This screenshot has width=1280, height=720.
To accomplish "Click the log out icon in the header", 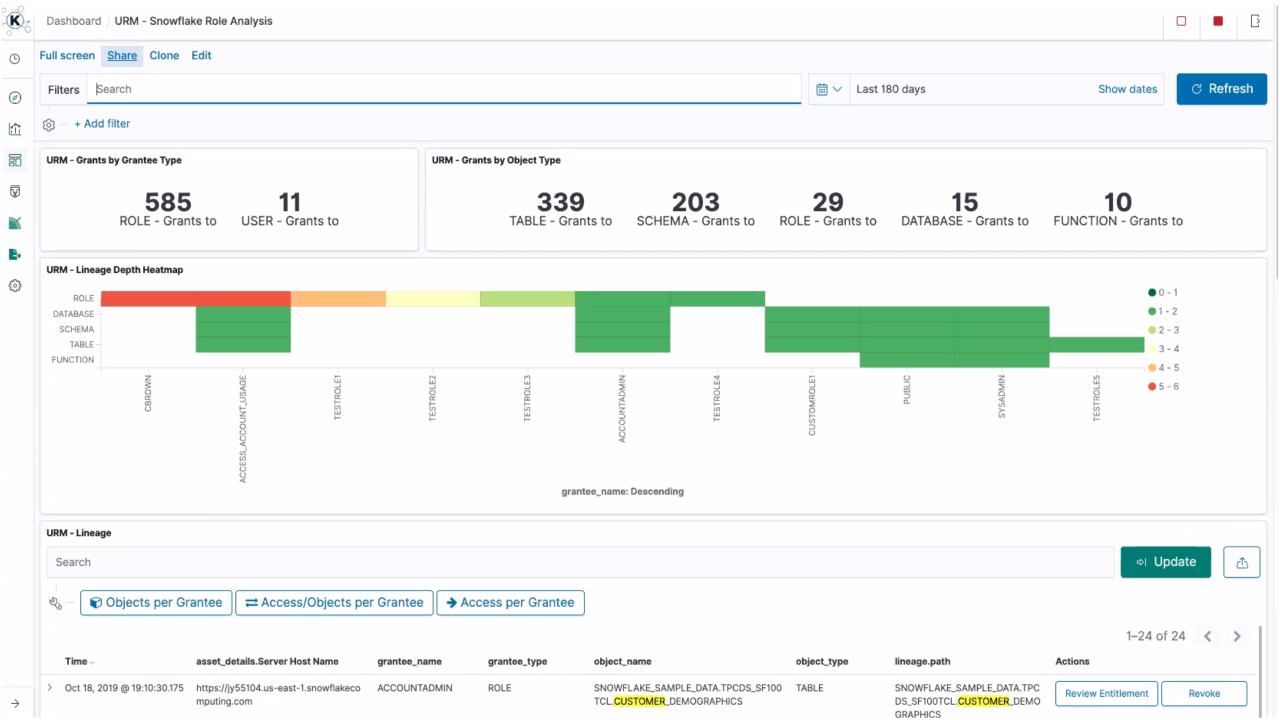I will point(1255,21).
